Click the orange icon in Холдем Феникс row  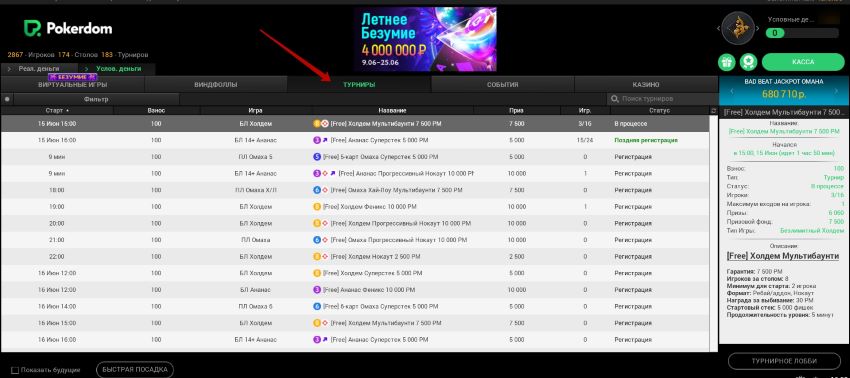tap(317, 207)
